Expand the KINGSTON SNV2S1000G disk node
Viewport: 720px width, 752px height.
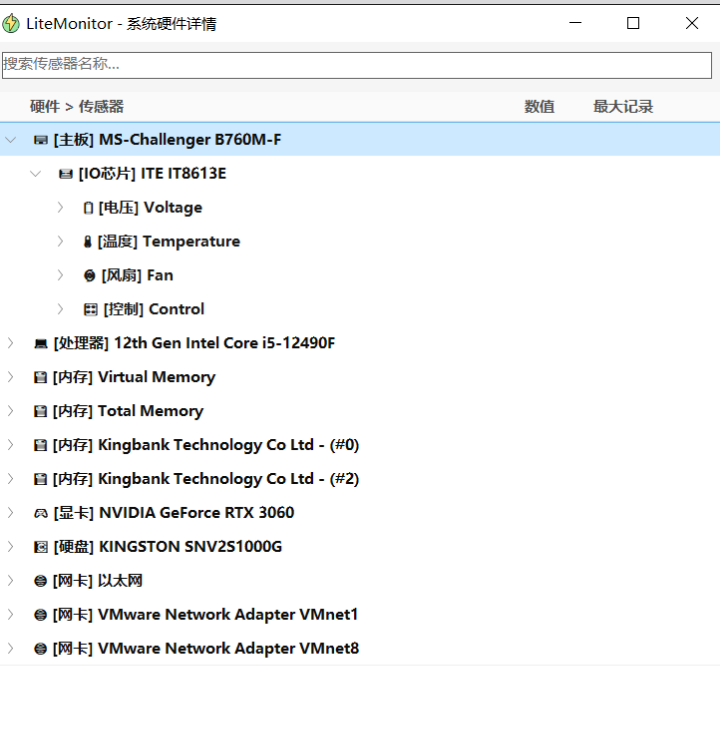11,547
